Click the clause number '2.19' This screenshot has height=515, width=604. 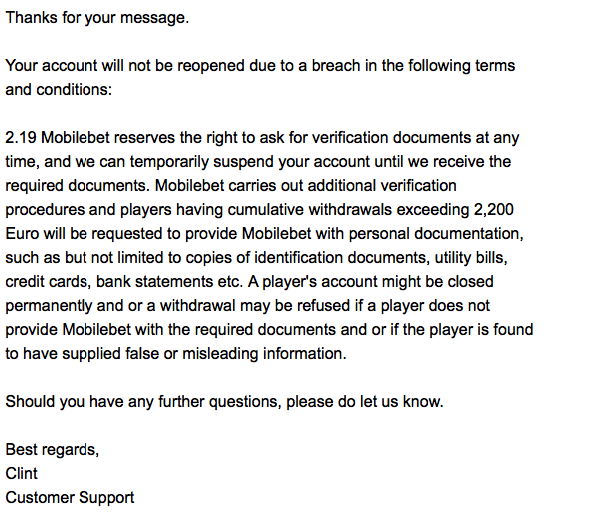21,138
